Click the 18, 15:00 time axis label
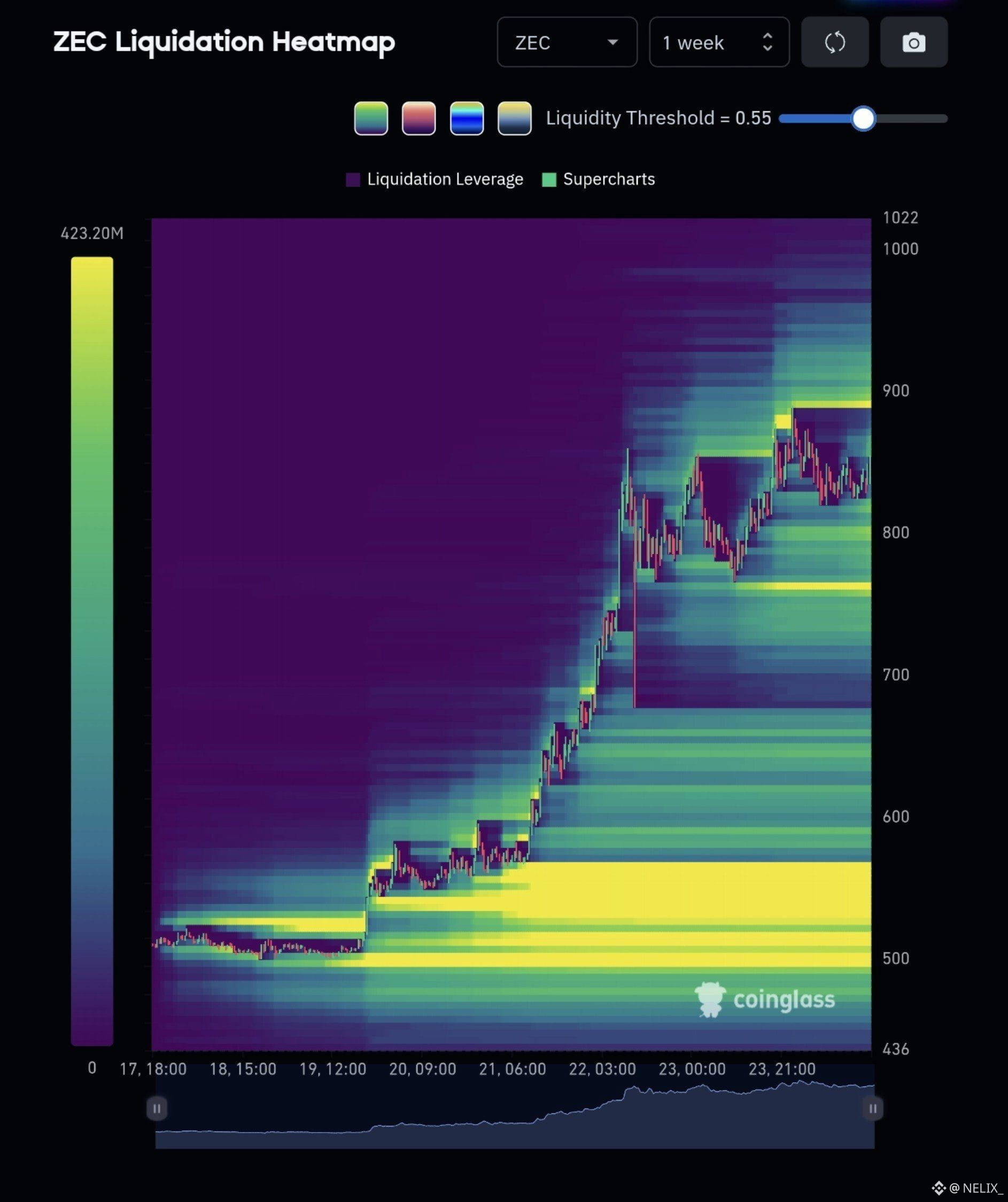Image resolution: width=1008 pixels, height=1202 pixels. click(x=243, y=1069)
